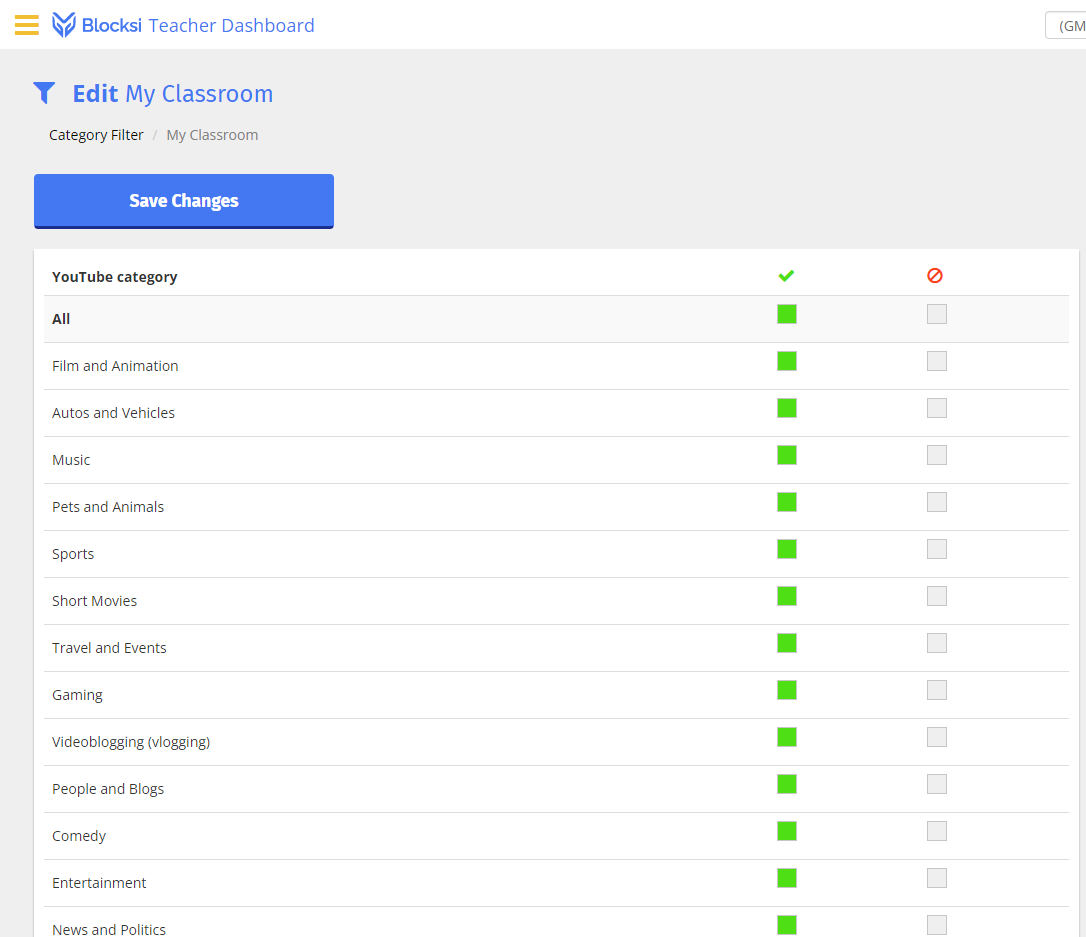Click the Blocksi shield logo
Image resolution: width=1086 pixels, height=937 pixels.
[x=64, y=25]
